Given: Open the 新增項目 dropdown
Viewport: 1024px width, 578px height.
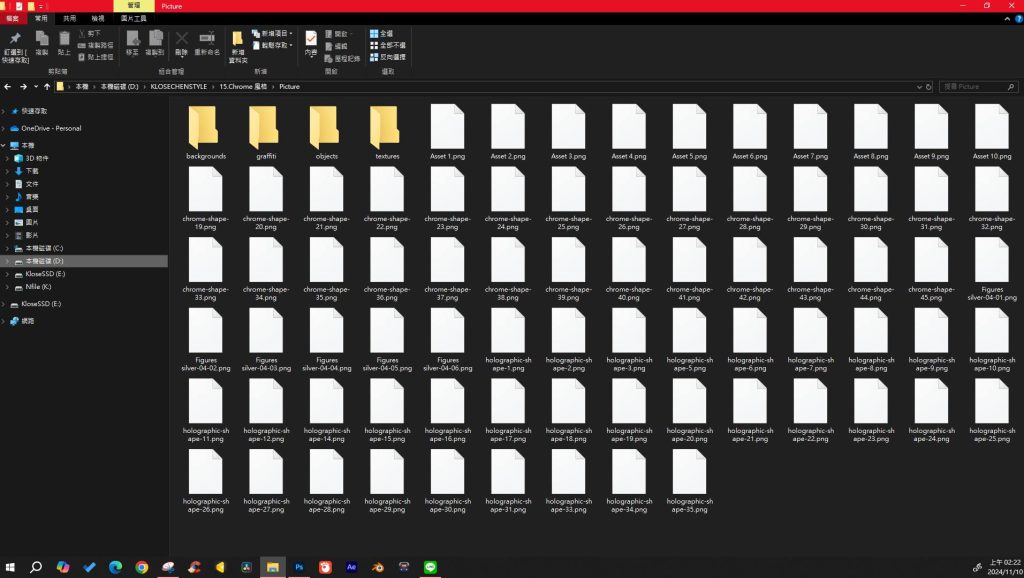Looking at the screenshot, I should (x=274, y=33).
